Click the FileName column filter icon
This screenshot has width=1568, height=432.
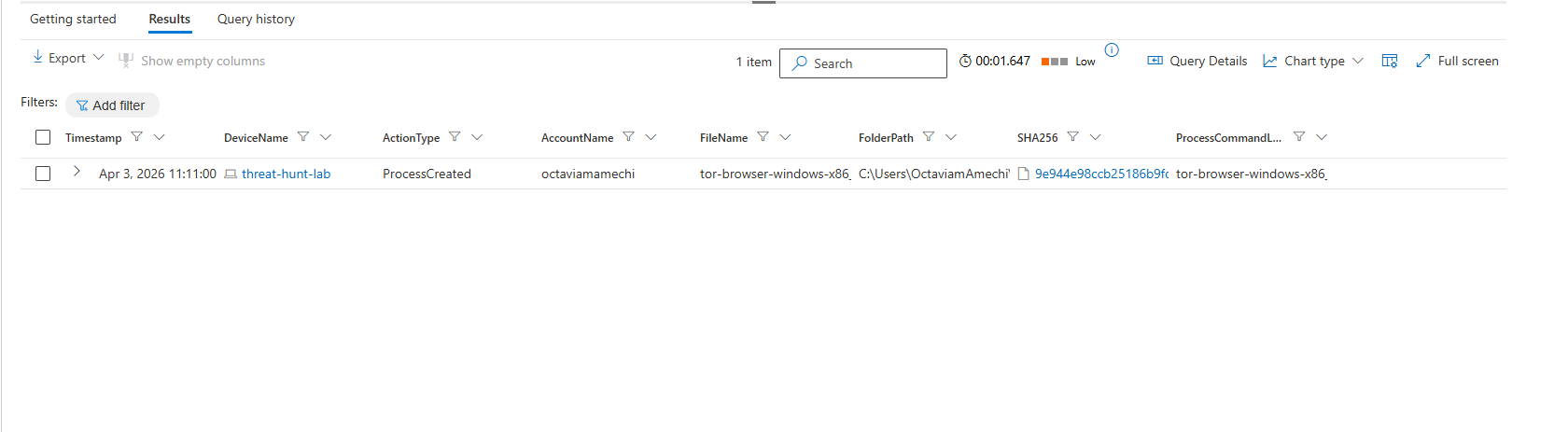coord(763,136)
